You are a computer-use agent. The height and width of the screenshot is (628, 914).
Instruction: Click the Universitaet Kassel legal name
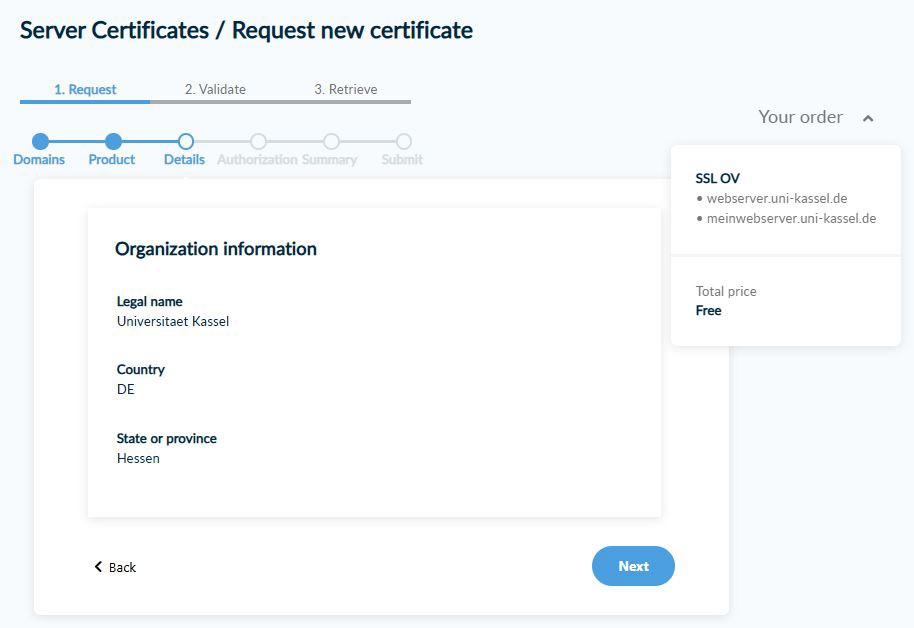click(173, 321)
